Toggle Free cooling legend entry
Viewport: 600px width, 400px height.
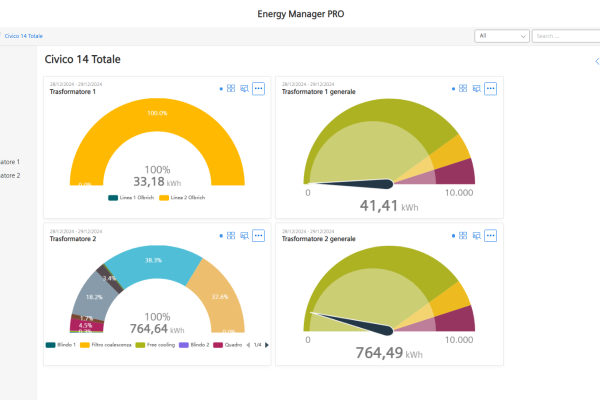pyautogui.click(x=155, y=345)
